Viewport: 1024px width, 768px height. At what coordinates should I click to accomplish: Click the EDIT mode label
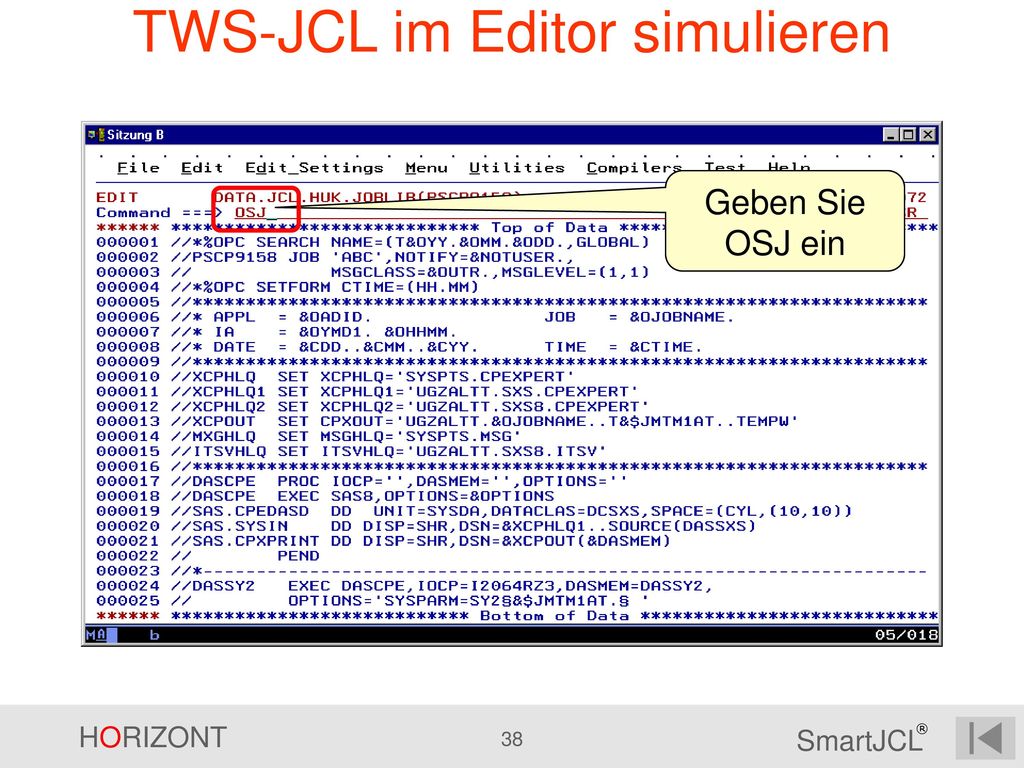(117, 198)
